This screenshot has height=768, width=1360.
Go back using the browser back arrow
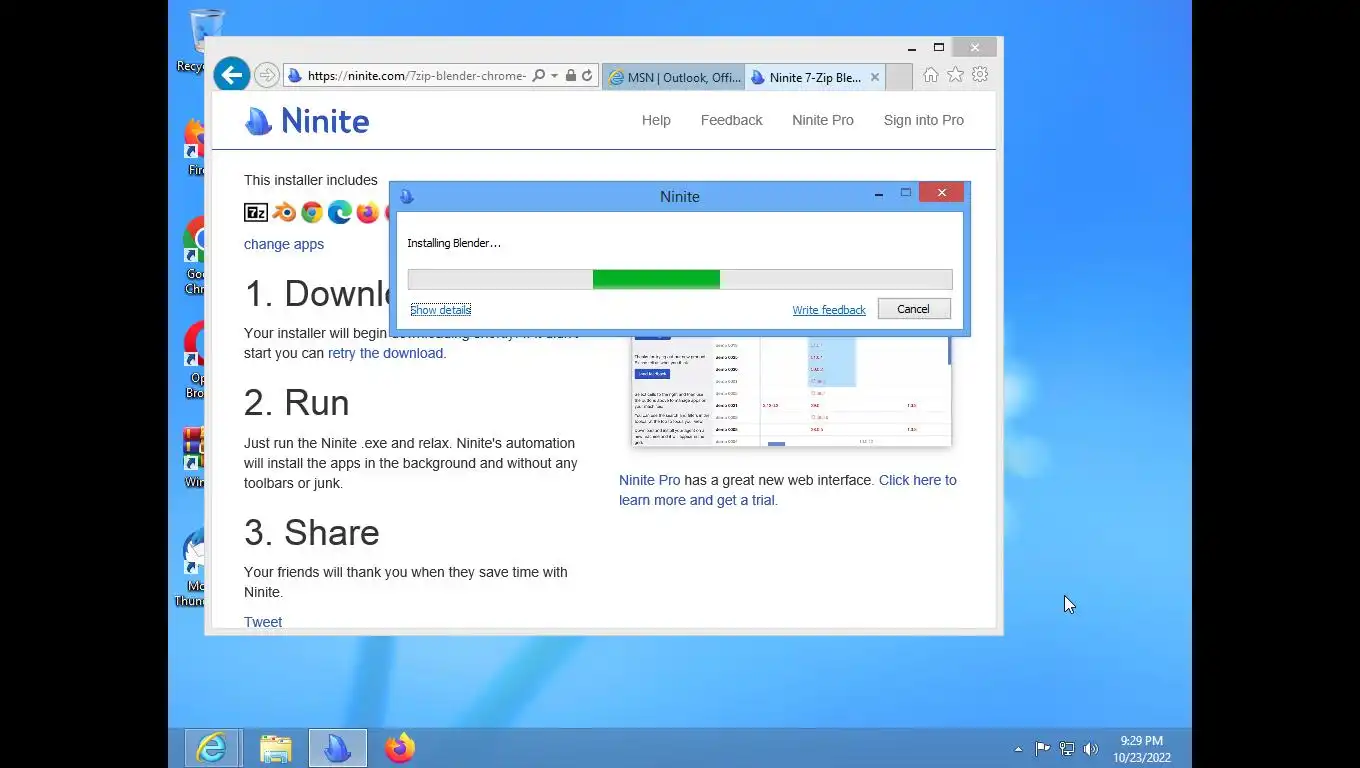(x=231, y=75)
